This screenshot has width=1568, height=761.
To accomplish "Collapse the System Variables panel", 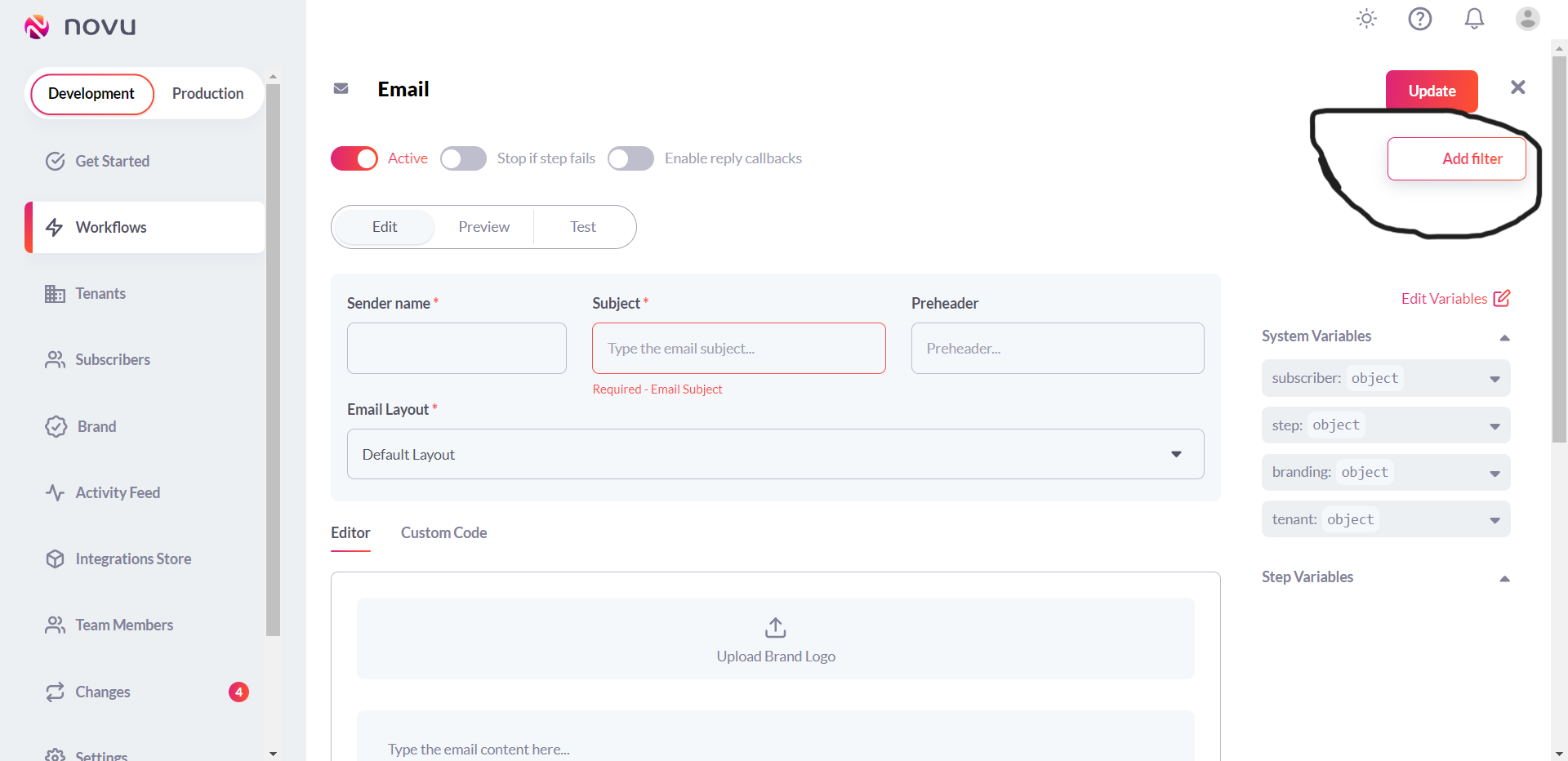I will pos(1506,337).
